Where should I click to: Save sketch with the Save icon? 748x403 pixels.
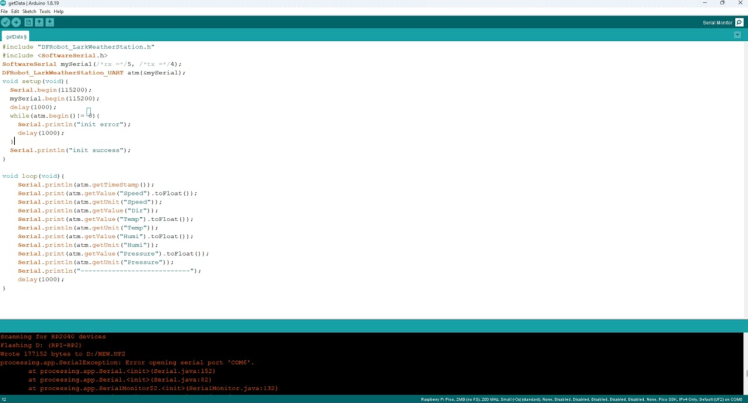(50, 22)
